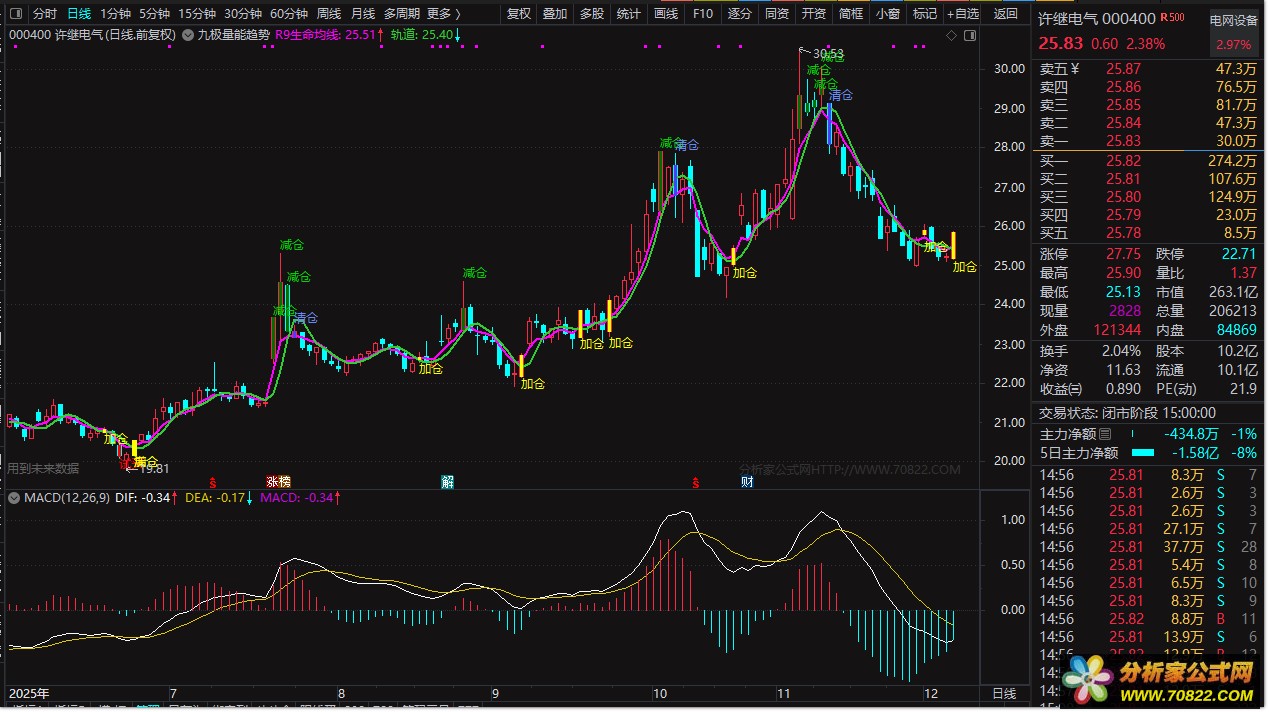Expand the 九极量能趋势 indicator dropdown

coord(189,35)
